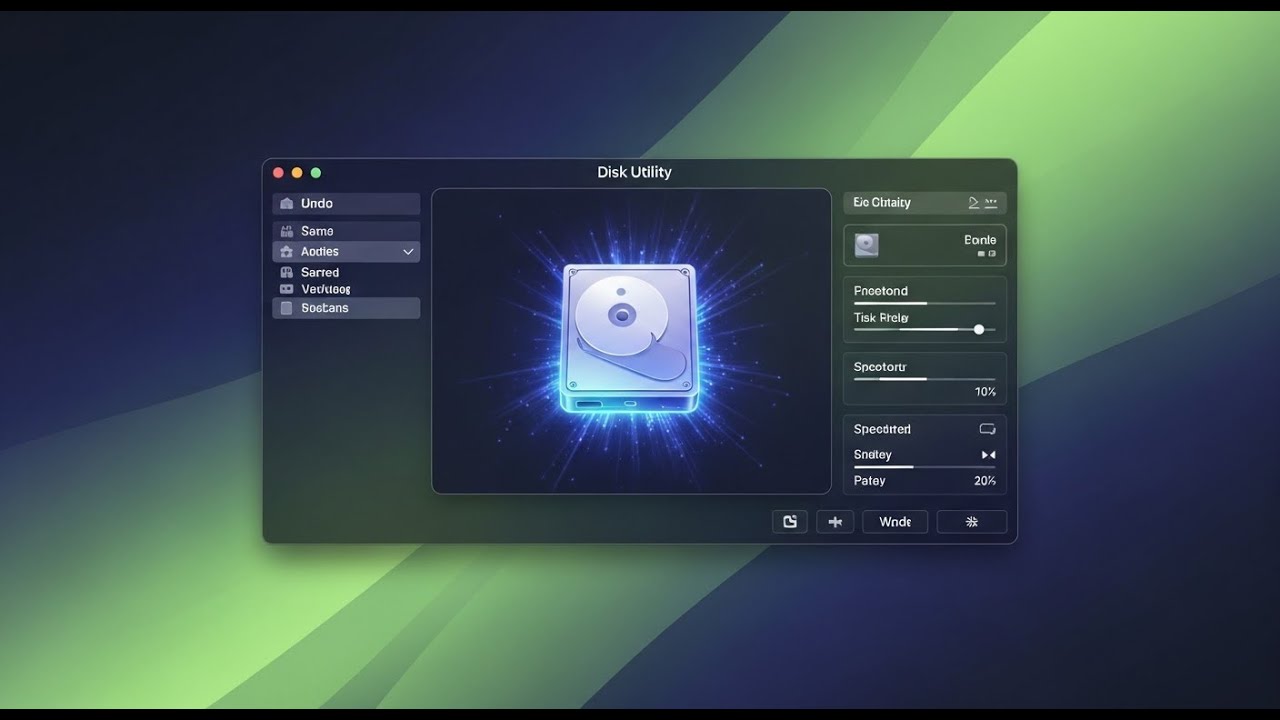Click the Disk Utility window title
The height and width of the screenshot is (720, 1280).
tap(634, 172)
